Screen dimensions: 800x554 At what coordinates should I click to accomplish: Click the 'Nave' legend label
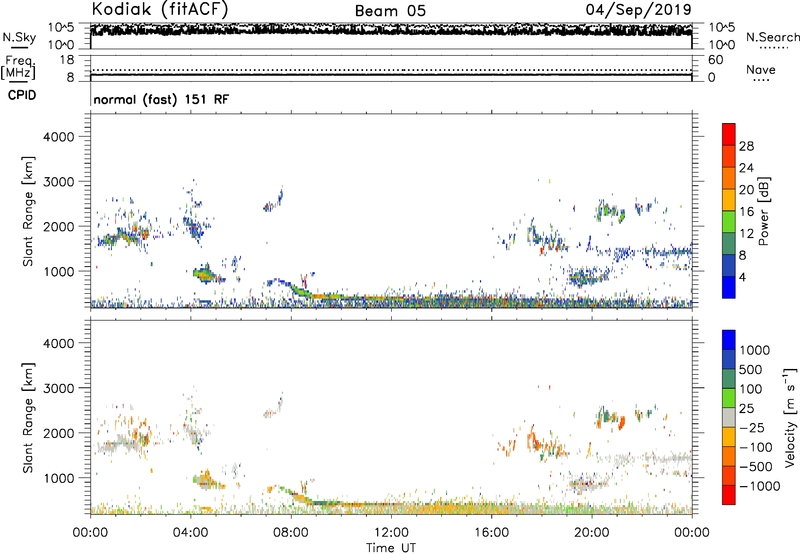pyautogui.click(x=761, y=69)
